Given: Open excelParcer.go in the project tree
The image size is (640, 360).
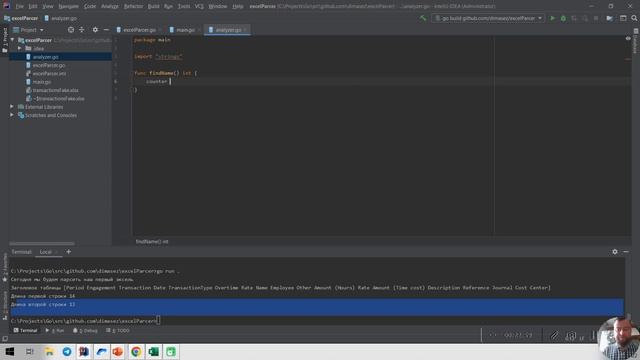Looking at the screenshot, I should (x=49, y=65).
